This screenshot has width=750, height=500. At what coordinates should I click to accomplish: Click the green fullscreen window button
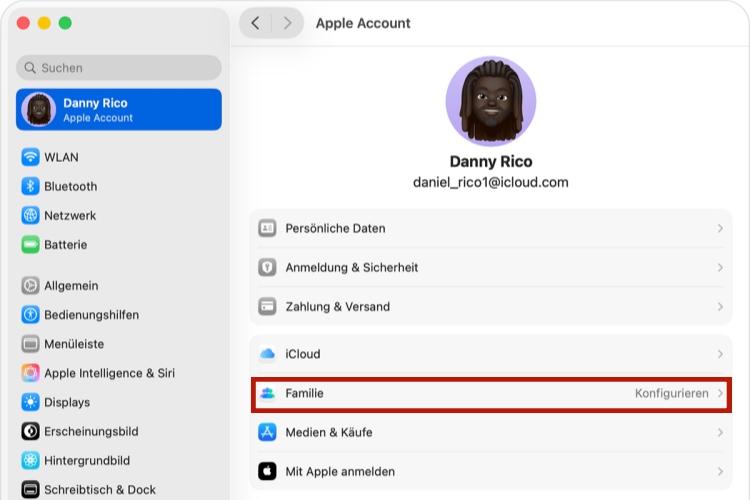click(65, 23)
